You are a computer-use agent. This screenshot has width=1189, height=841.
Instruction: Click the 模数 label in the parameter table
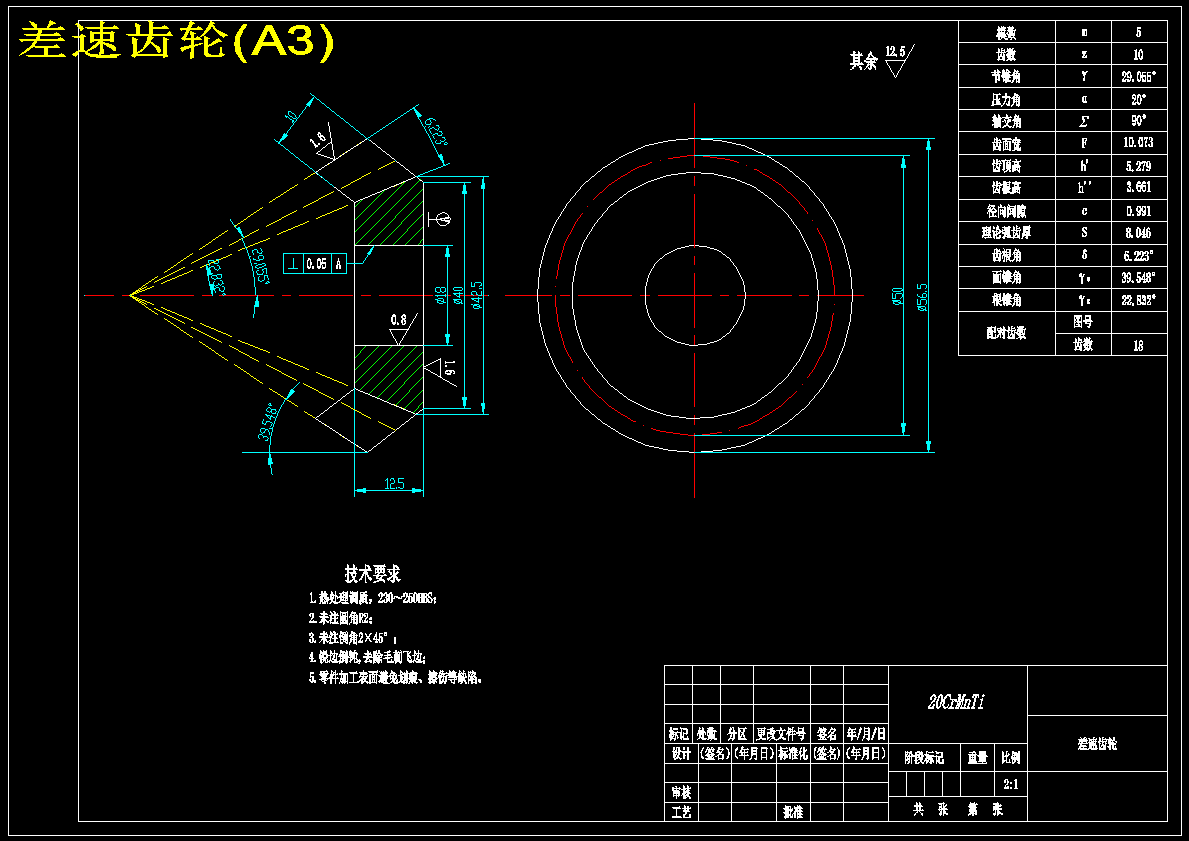[x=1006, y=33]
